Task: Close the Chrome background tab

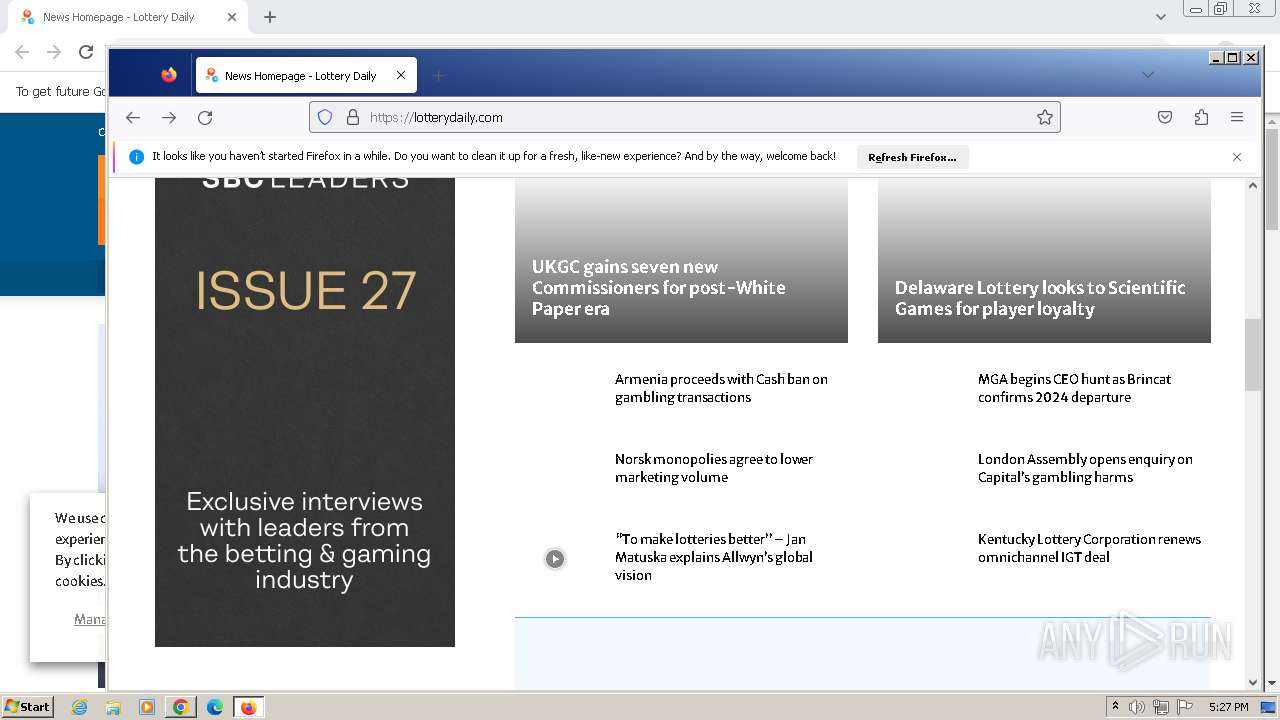Action: pos(232,17)
